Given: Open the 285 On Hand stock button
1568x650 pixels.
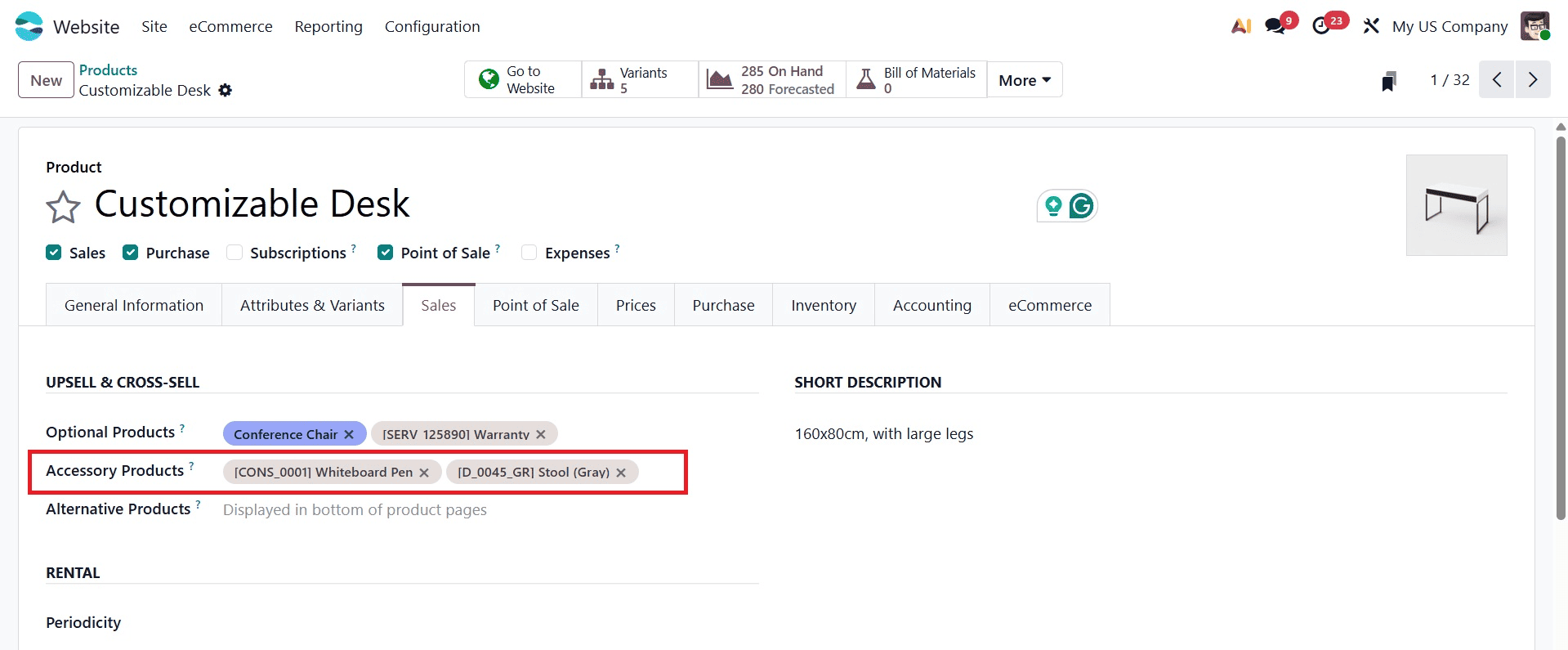Looking at the screenshot, I should pyautogui.click(x=772, y=79).
